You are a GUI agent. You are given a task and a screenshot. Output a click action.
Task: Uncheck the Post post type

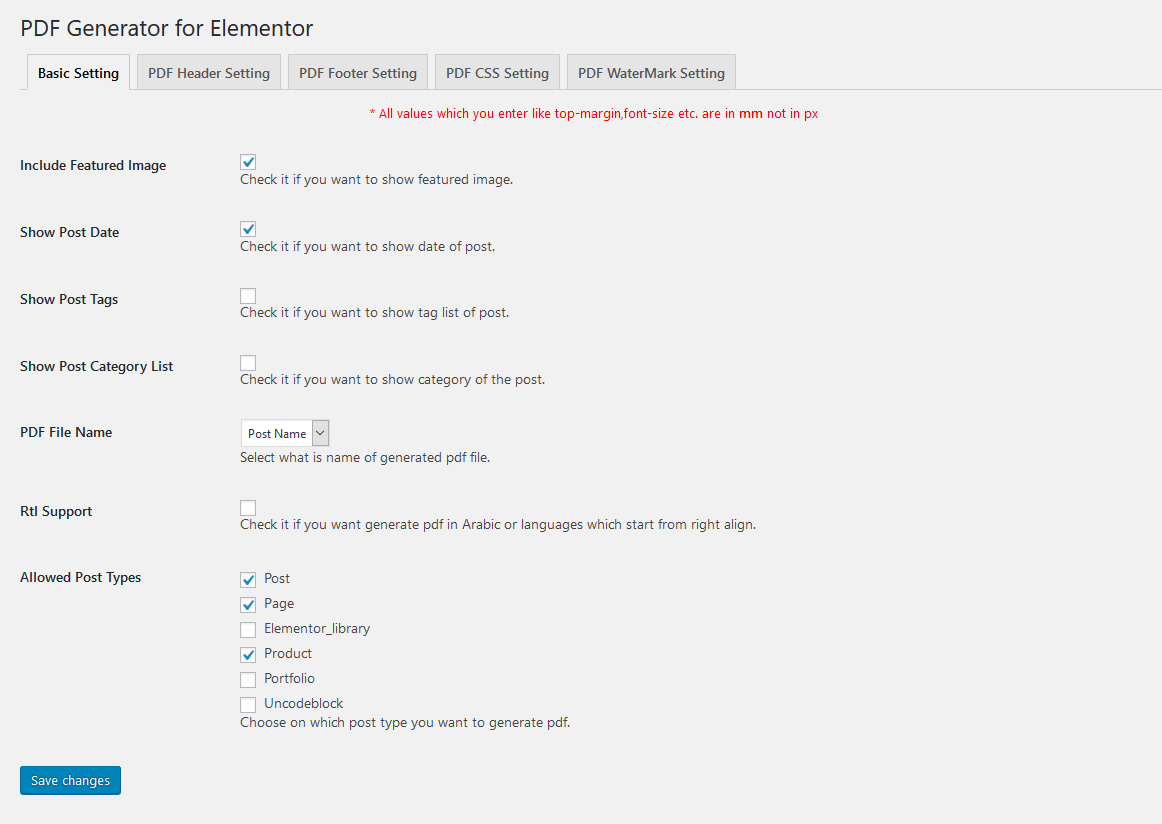coord(248,580)
